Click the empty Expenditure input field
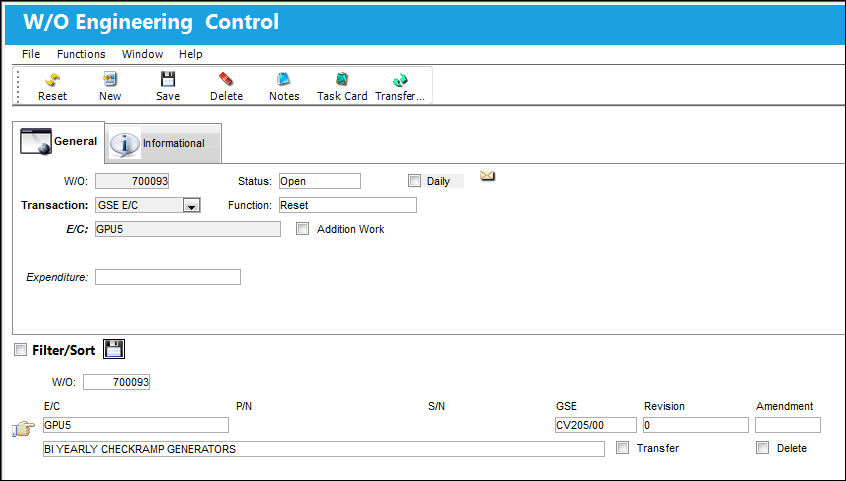The image size is (846, 481). pyautogui.click(x=168, y=277)
